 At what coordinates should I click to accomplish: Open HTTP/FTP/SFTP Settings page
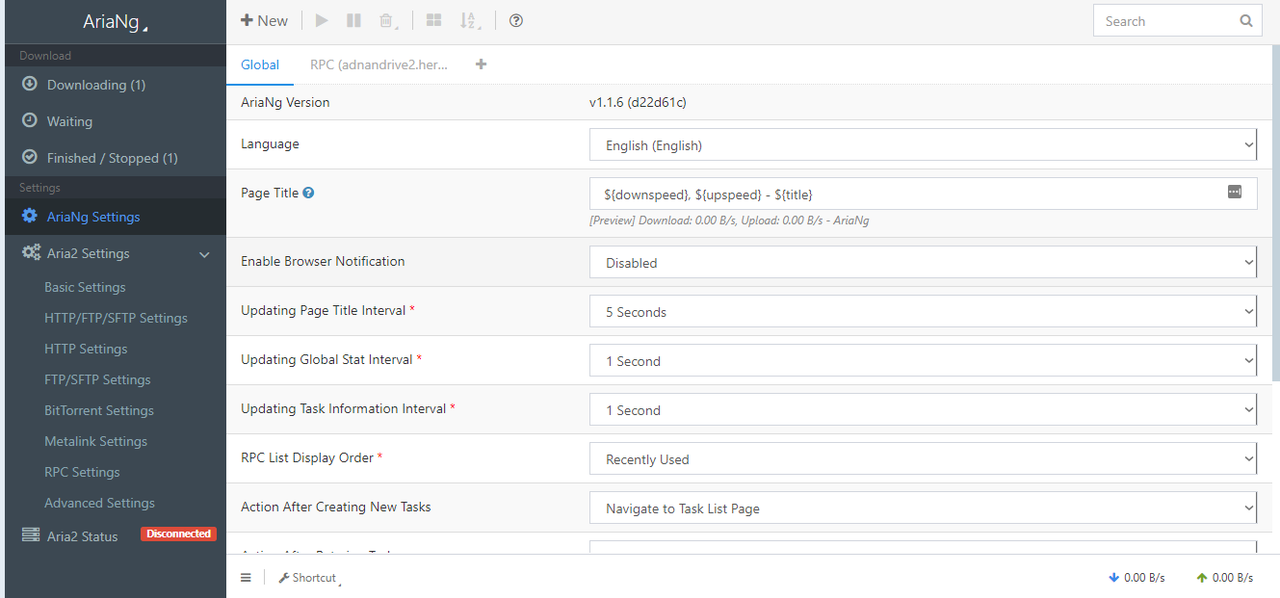click(x=116, y=318)
